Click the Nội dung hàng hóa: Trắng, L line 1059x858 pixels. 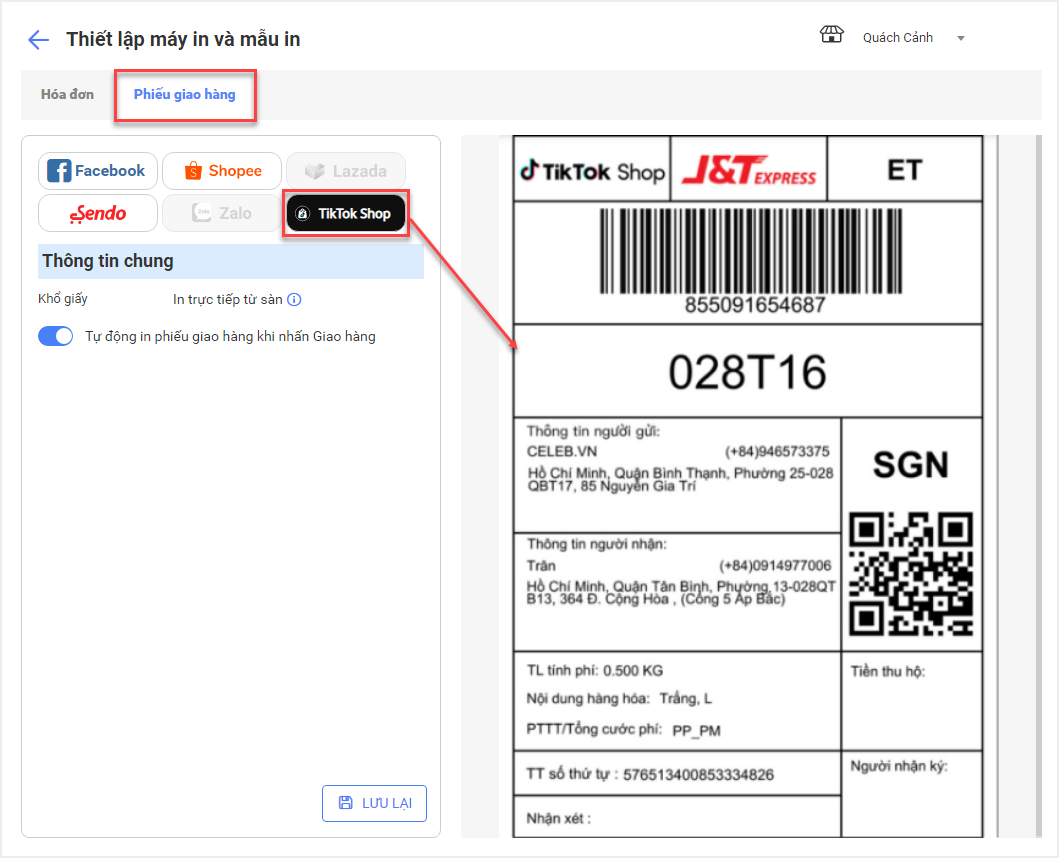coord(619,699)
